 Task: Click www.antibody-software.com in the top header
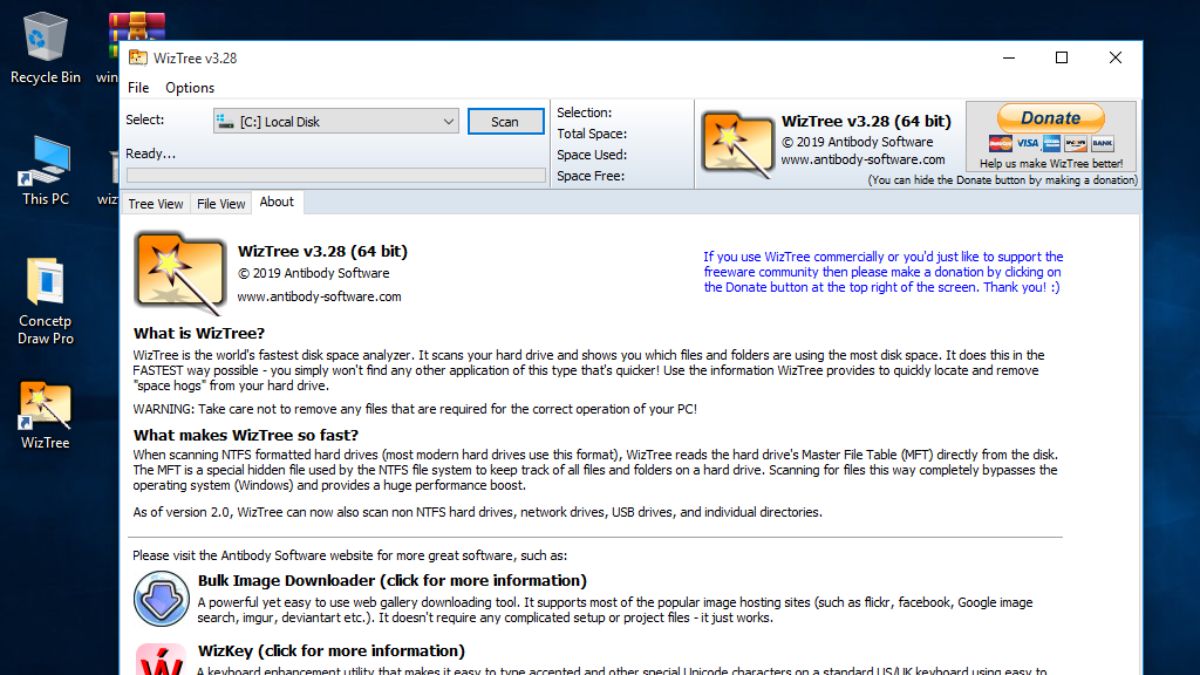[863, 159]
